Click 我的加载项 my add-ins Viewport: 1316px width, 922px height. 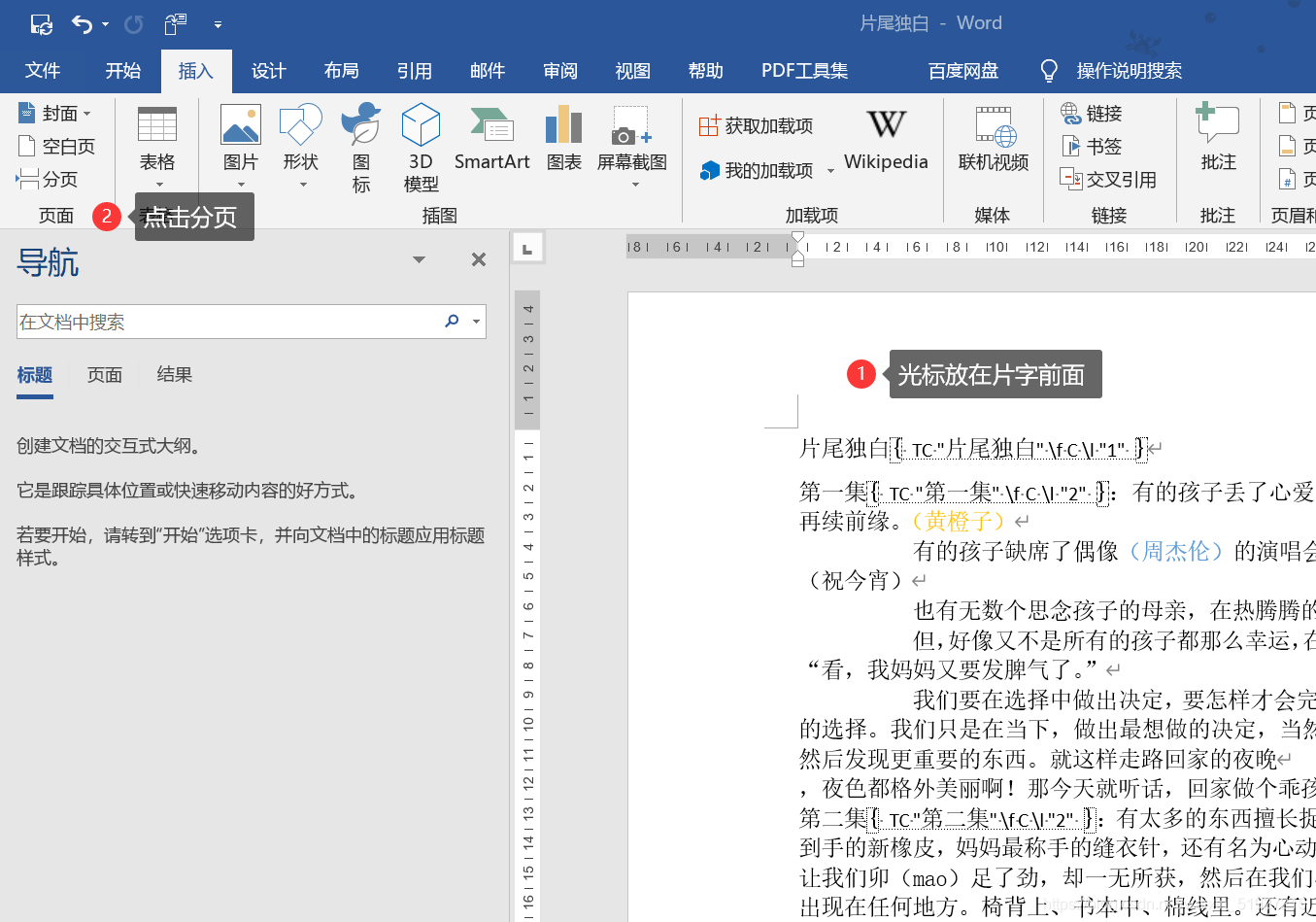757,170
